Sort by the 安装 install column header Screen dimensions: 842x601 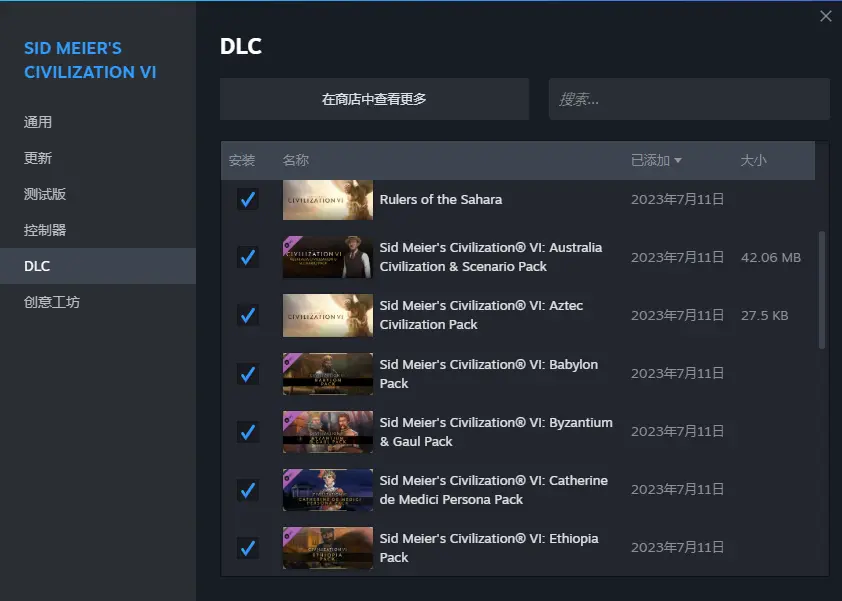(x=242, y=160)
